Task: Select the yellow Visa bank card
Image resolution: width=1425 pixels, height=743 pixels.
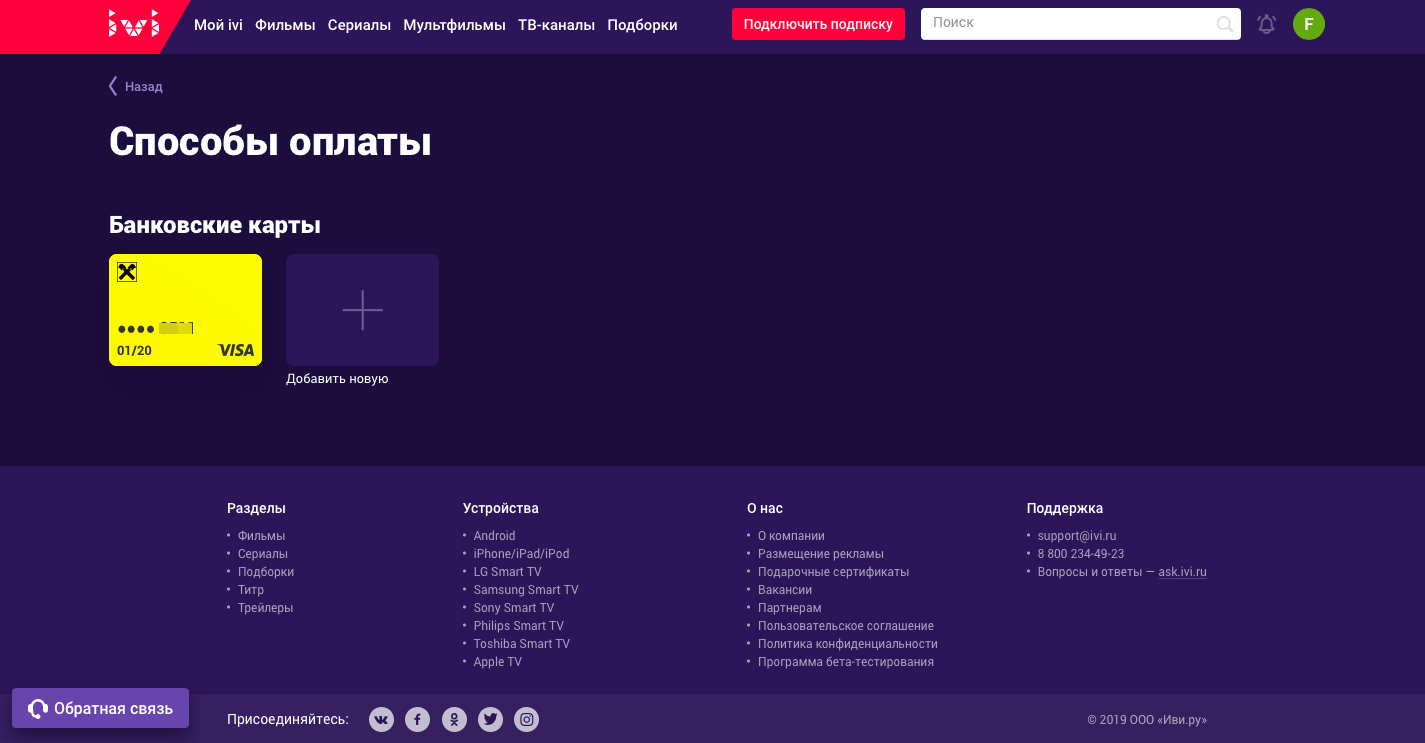Action: (x=185, y=310)
